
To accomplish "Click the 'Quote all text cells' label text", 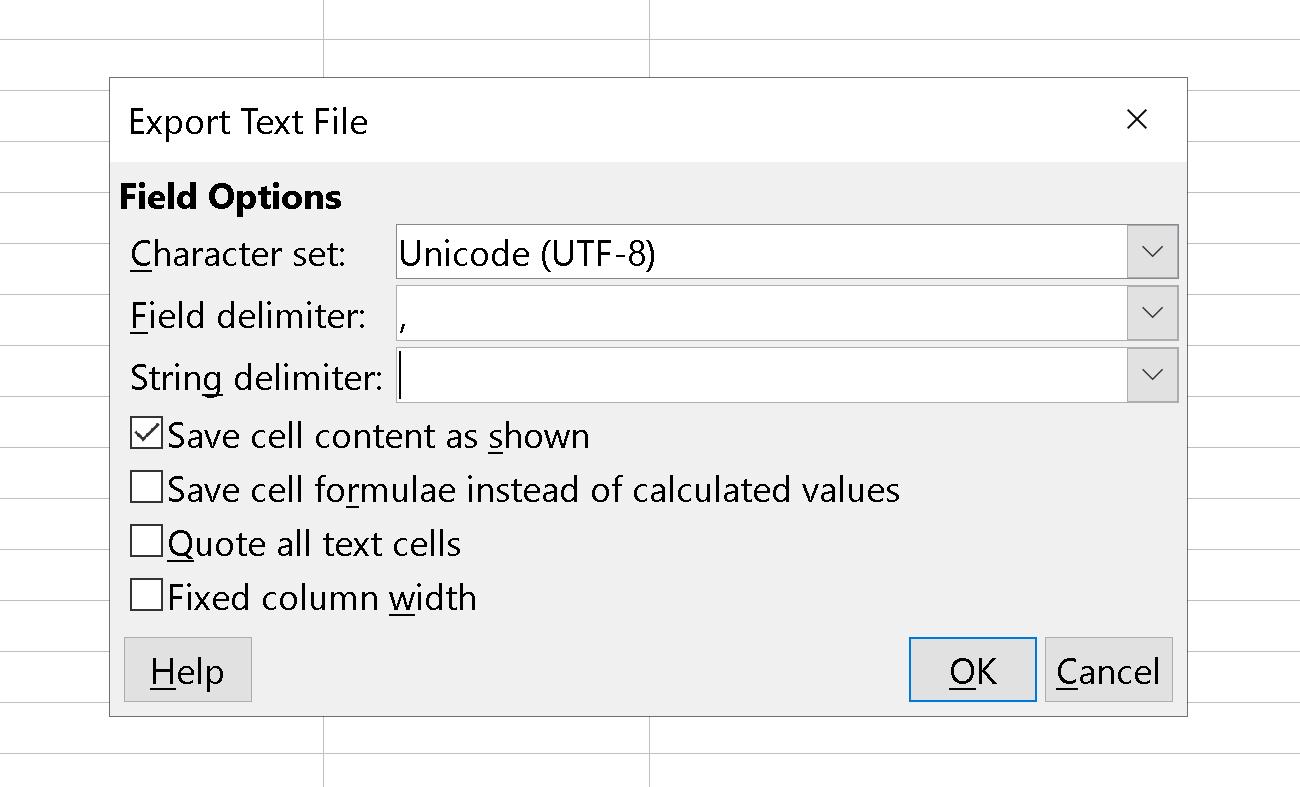I will tap(314, 544).
